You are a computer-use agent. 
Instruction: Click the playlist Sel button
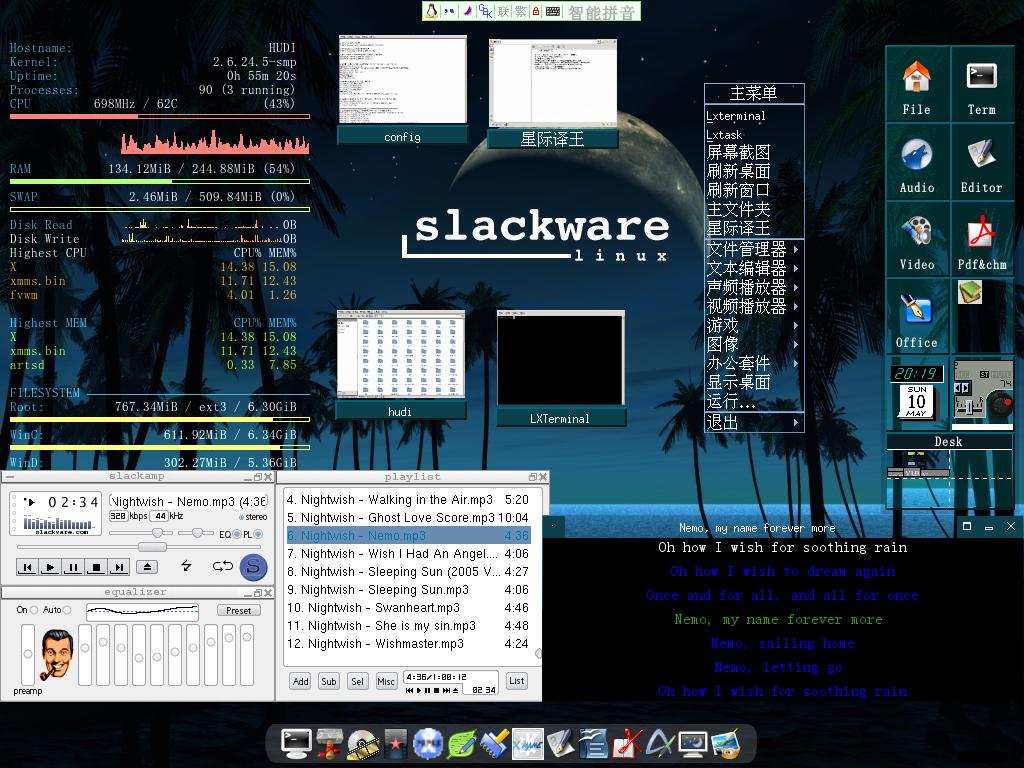coord(357,681)
